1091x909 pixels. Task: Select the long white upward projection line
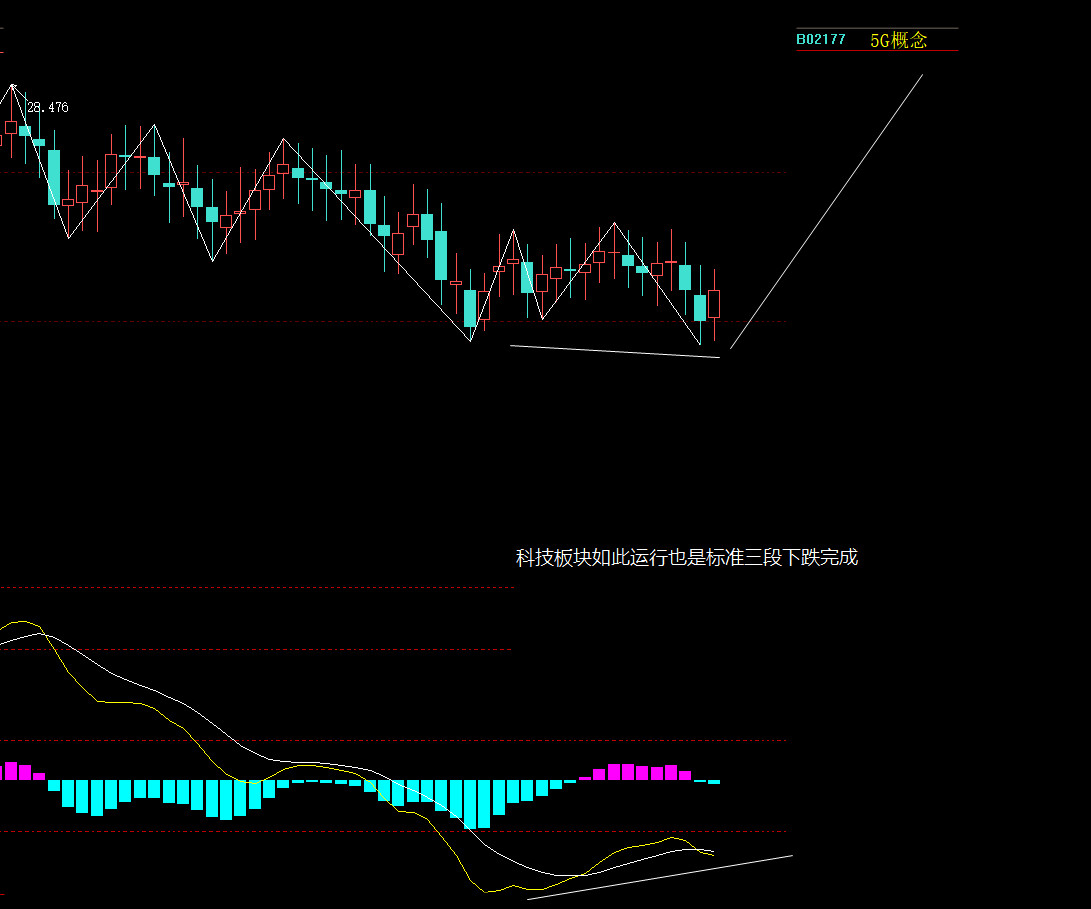827,211
